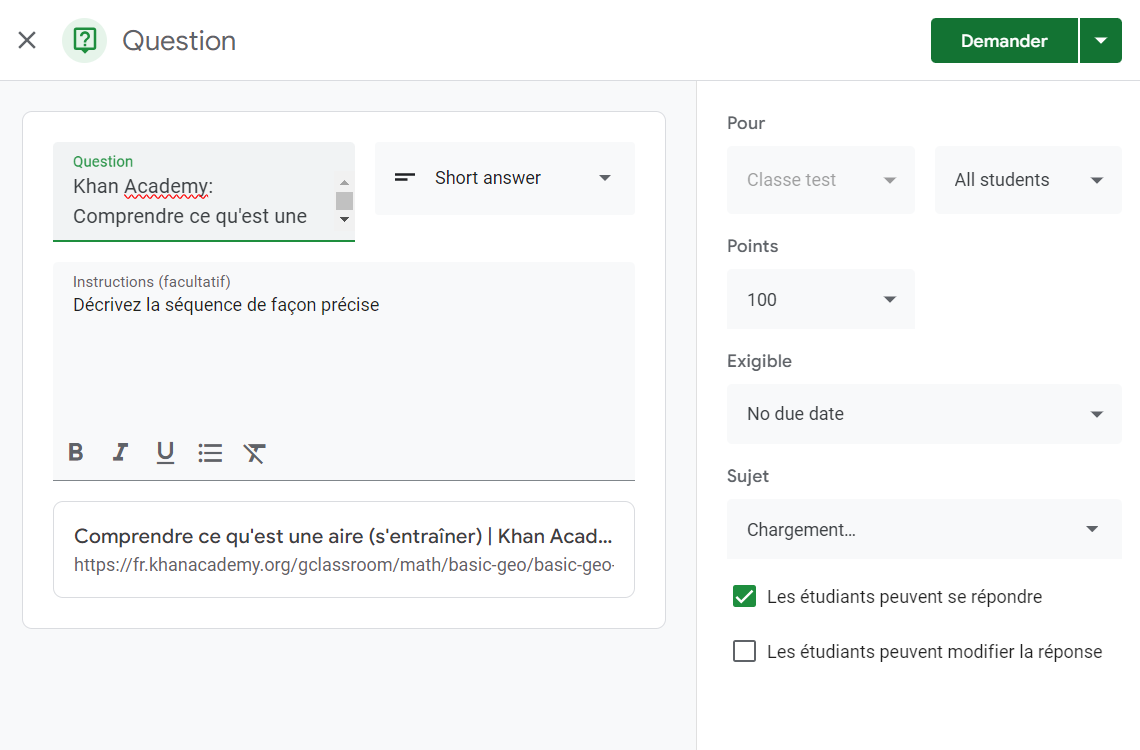
Task: Click the Points label
Action: [x=752, y=246]
